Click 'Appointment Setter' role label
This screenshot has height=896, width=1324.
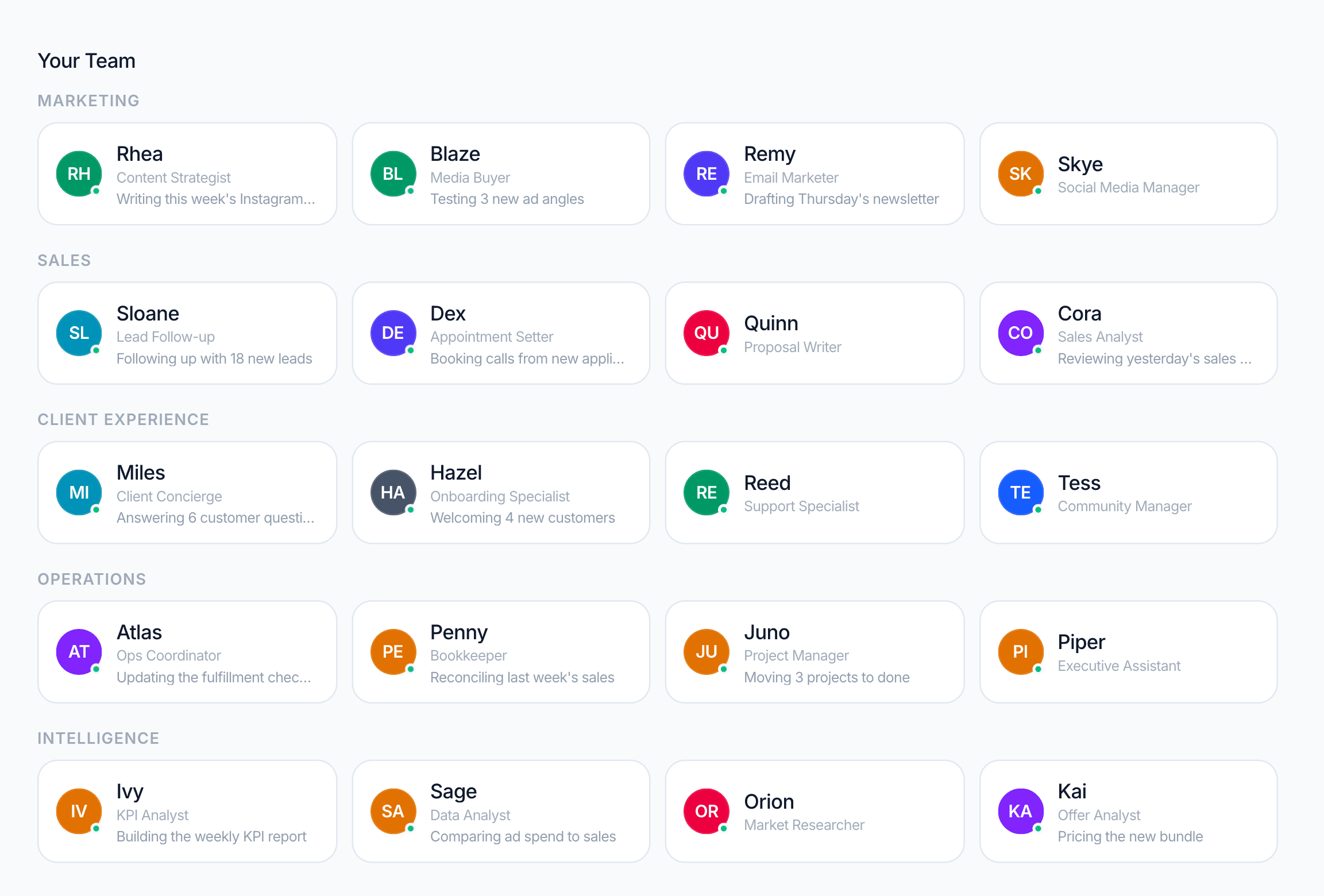click(492, 337)
